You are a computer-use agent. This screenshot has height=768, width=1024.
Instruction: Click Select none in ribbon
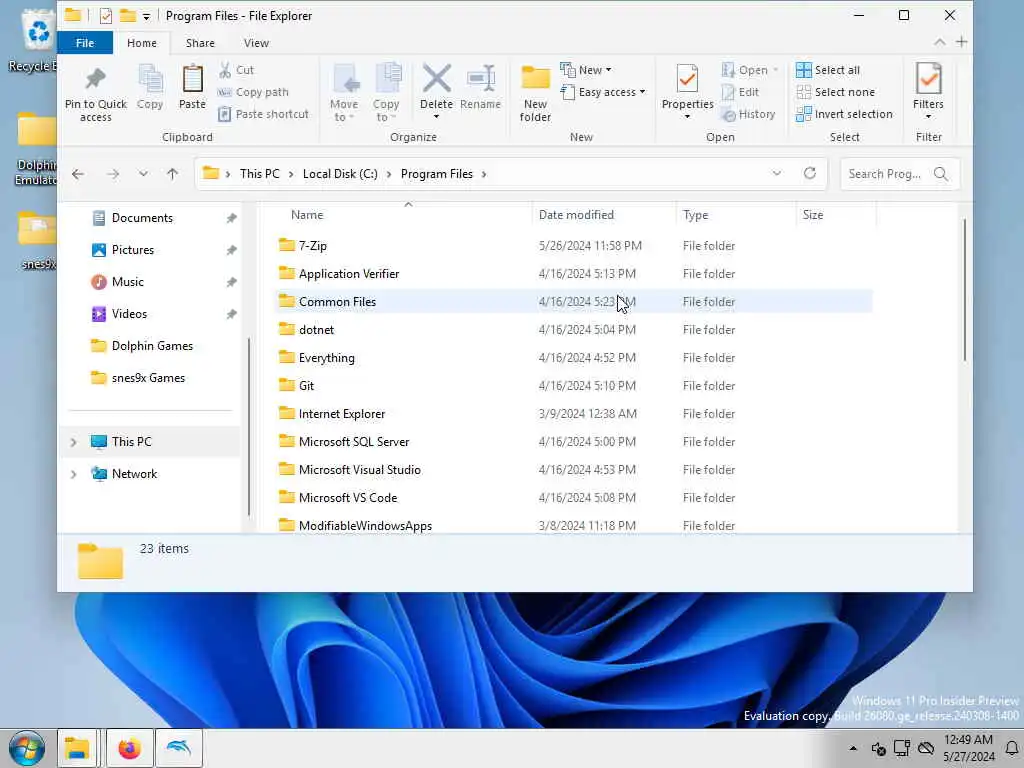pyautogui.click(x=836, y=92)
